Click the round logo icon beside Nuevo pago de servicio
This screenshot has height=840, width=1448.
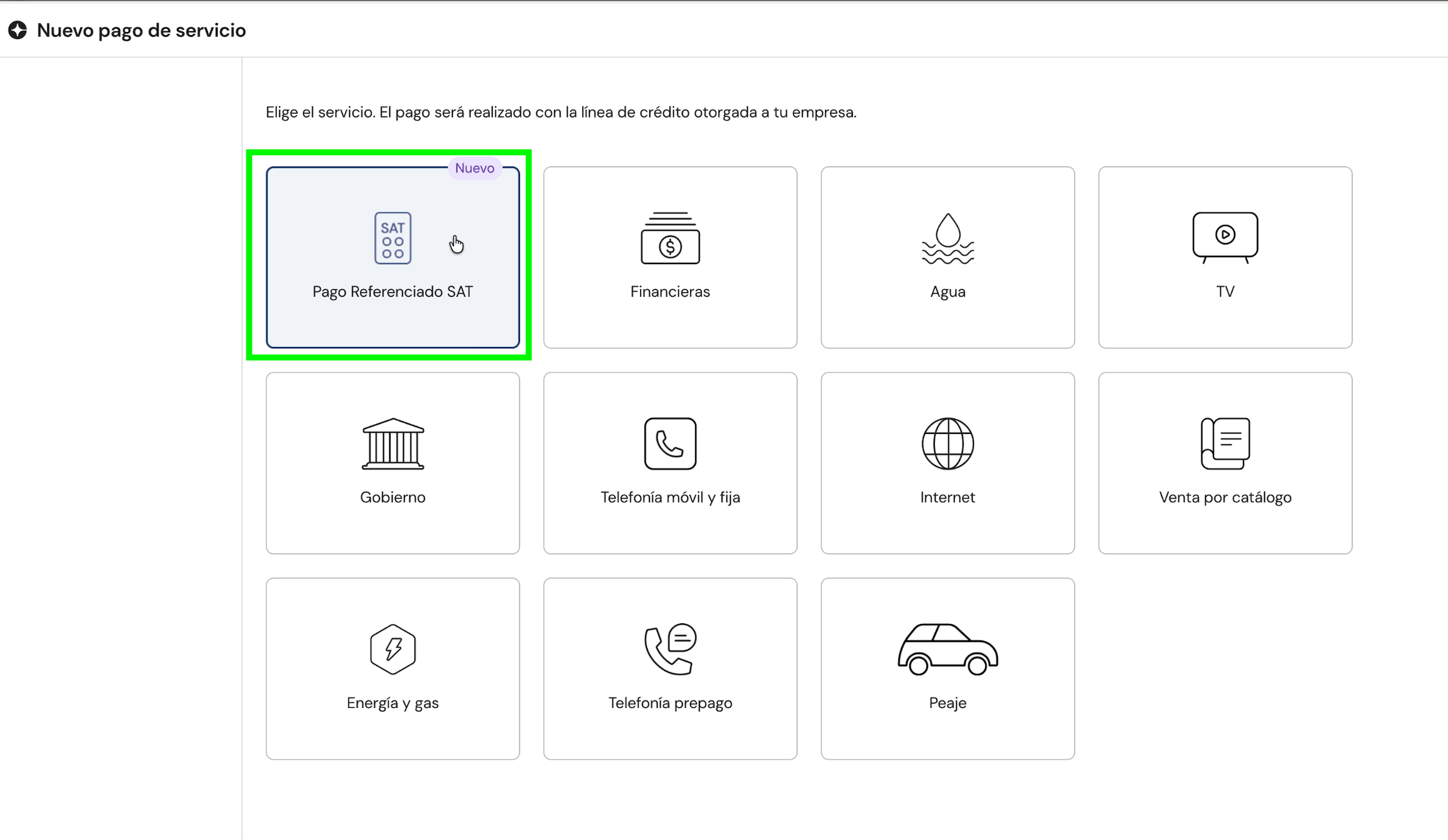coord(17,30)
